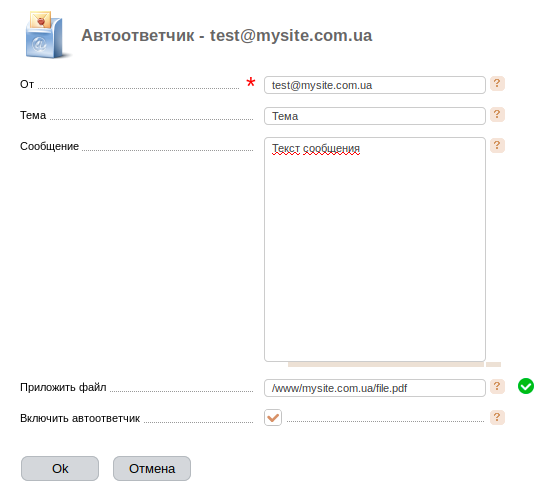The width and height of the screenshot is (555, 500).
Task: Click the Включить автоответчик label text
Action: pyautogui.click(x=80, y=418)
